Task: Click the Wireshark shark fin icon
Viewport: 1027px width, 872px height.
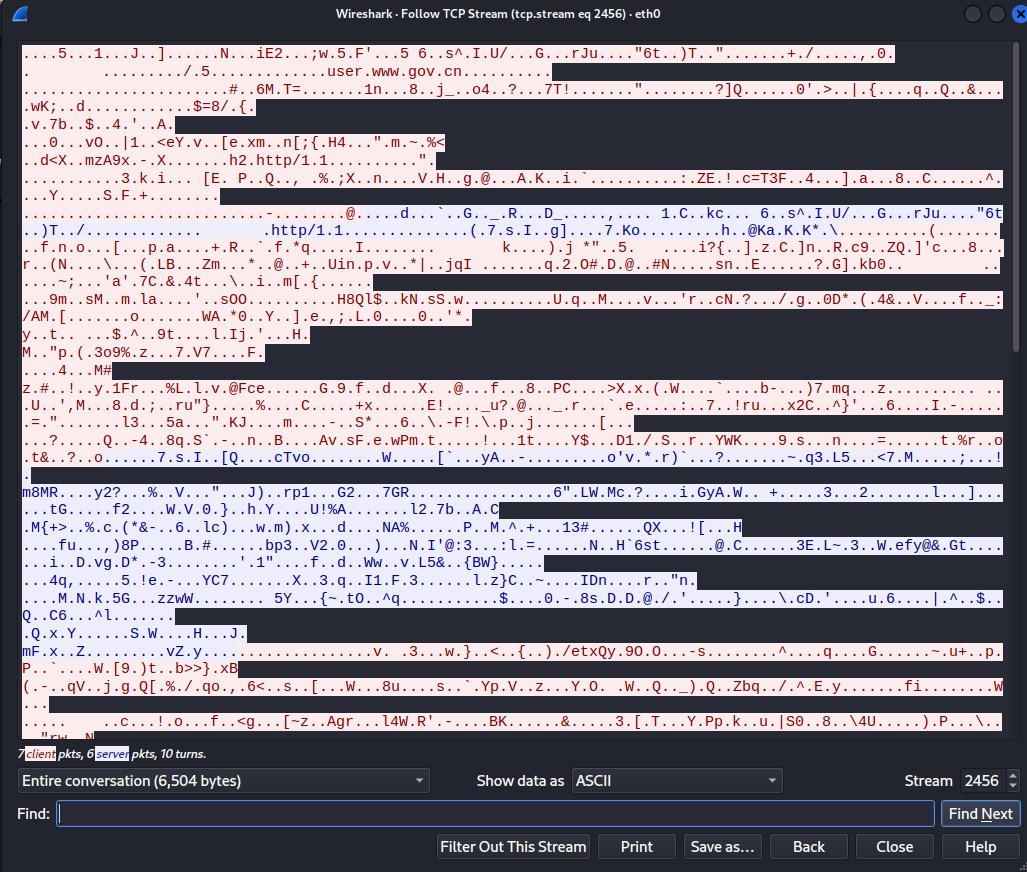Action: (x=20, y=13)
